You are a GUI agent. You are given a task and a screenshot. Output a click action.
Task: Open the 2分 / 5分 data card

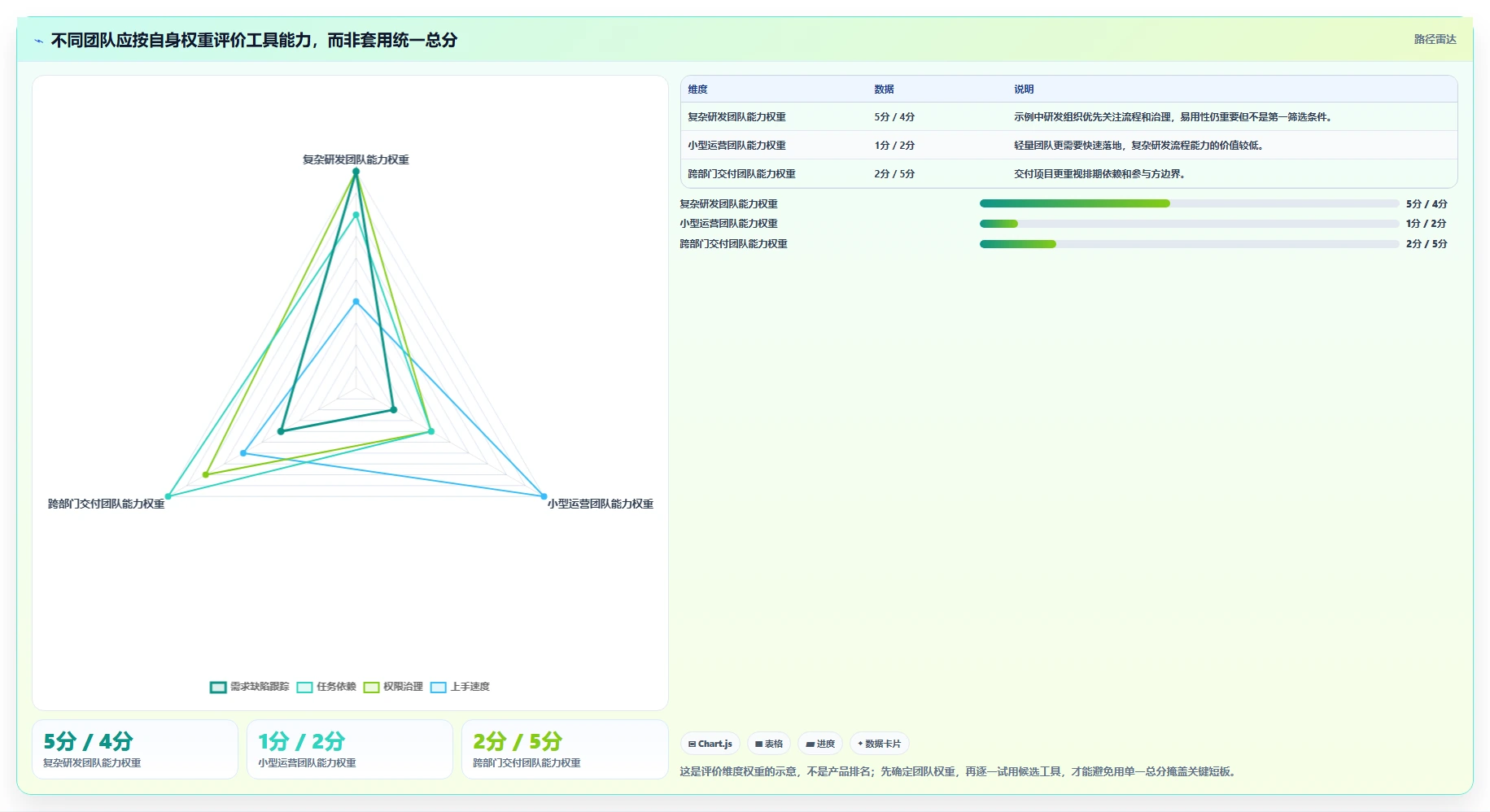(x=565, y=749)
